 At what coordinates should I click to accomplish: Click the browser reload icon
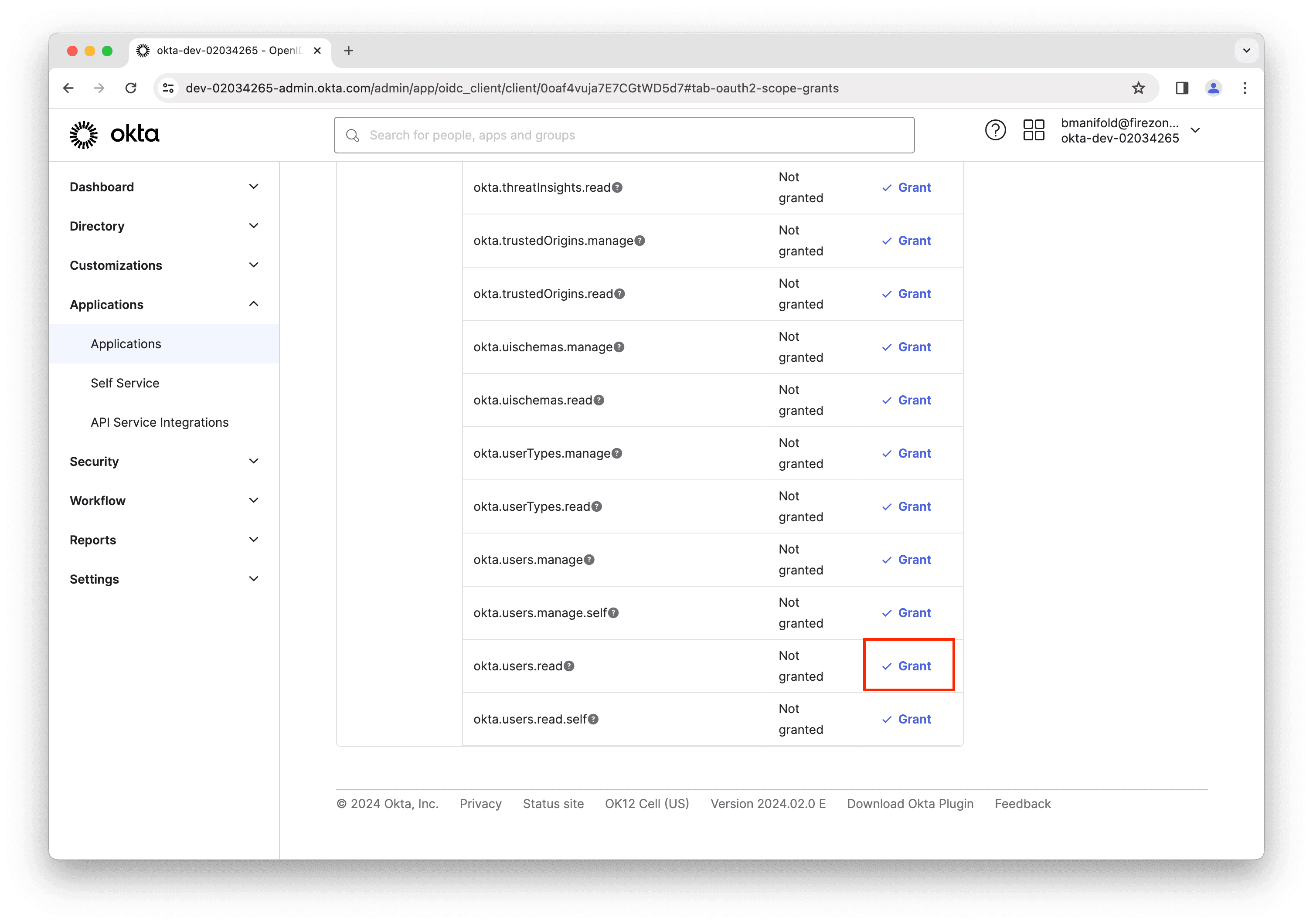click(x=130, y=88)
